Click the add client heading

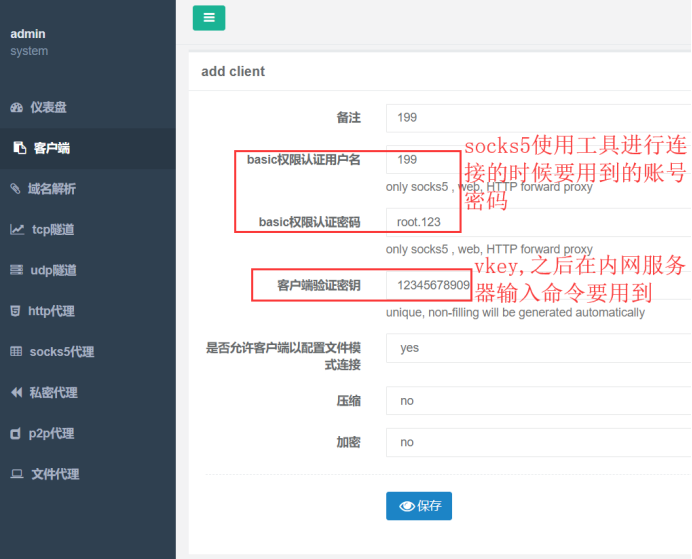233,71
